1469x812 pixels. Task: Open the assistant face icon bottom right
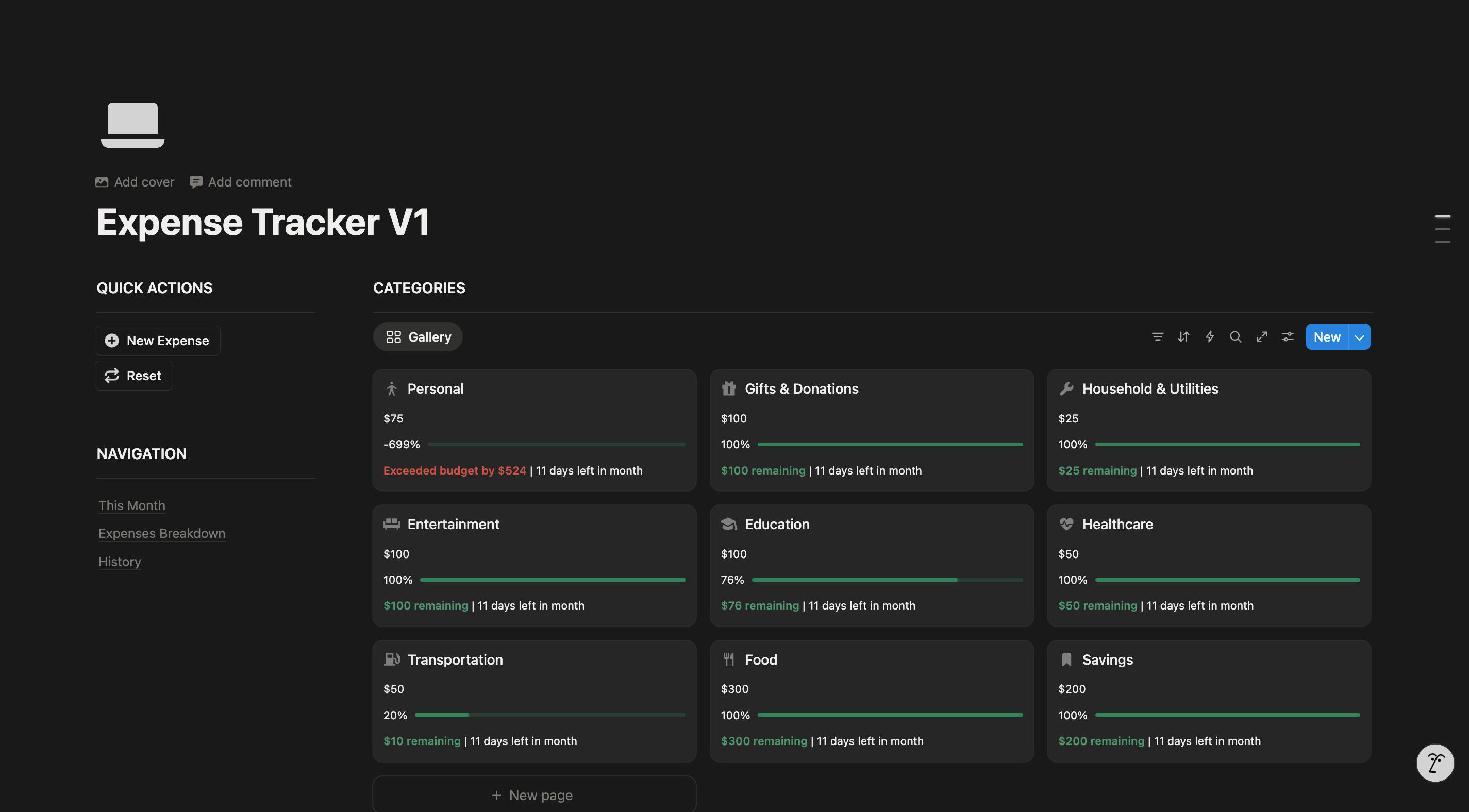[1435, 763]
